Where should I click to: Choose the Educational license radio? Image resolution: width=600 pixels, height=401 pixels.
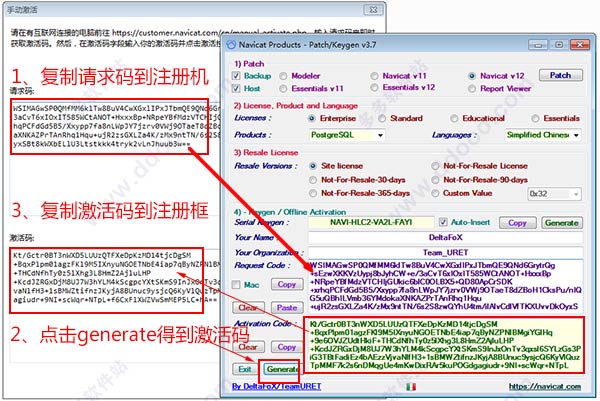click(x=454, y=119)
